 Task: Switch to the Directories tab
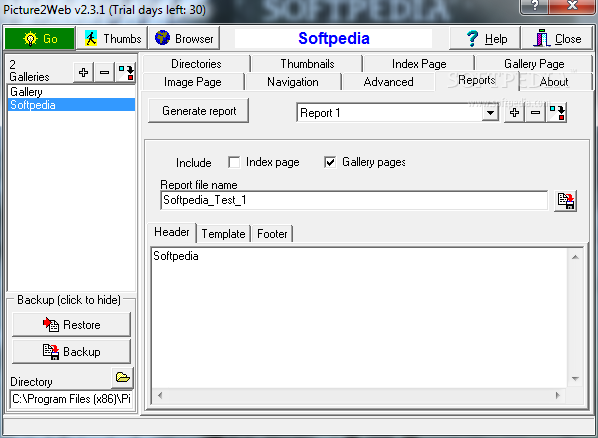[x=196, y=64]
